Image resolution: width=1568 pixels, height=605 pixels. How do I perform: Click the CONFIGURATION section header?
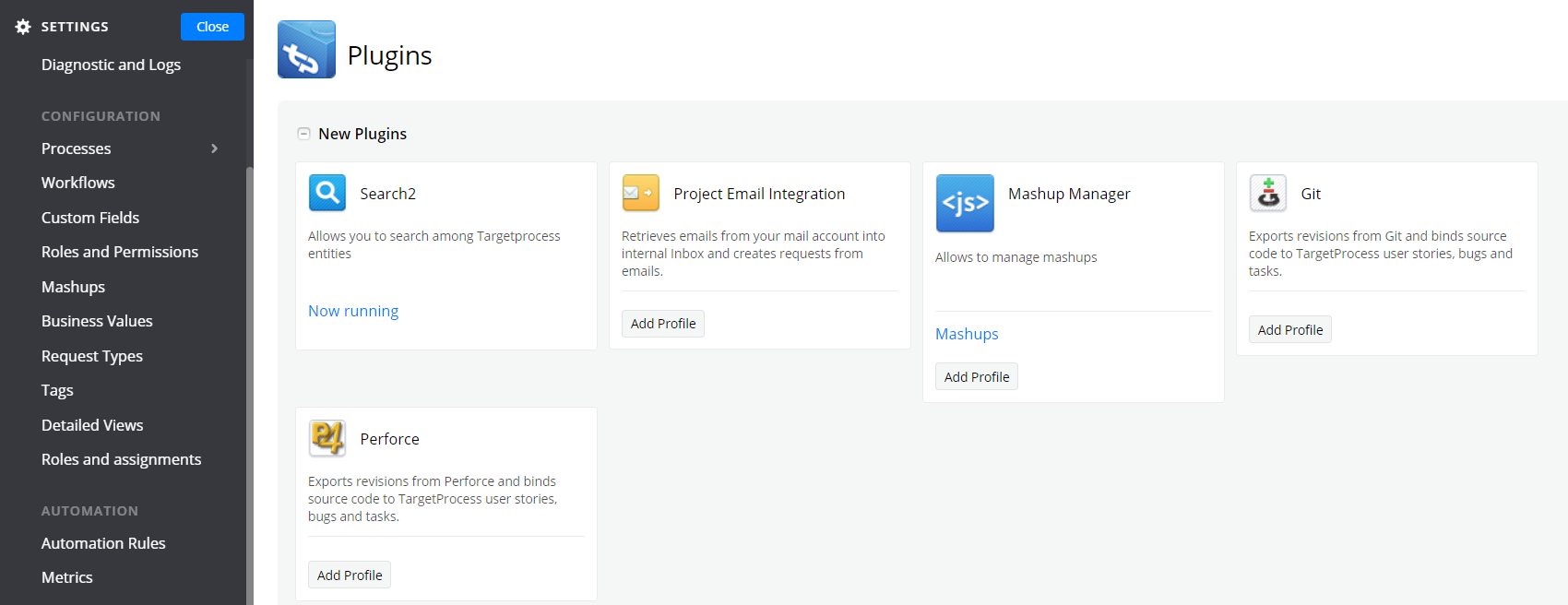[x=101, y=116]
